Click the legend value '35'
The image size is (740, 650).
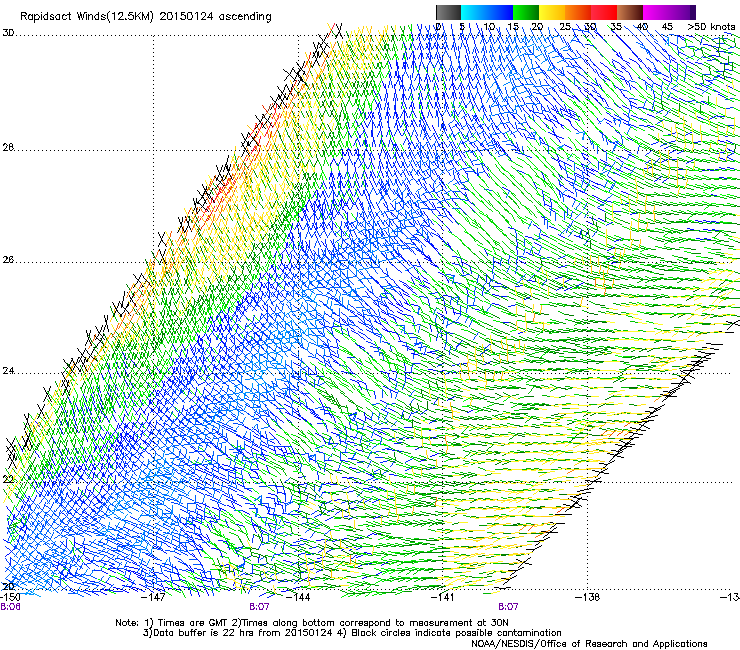pyautogui.click(x=616, y=26)
